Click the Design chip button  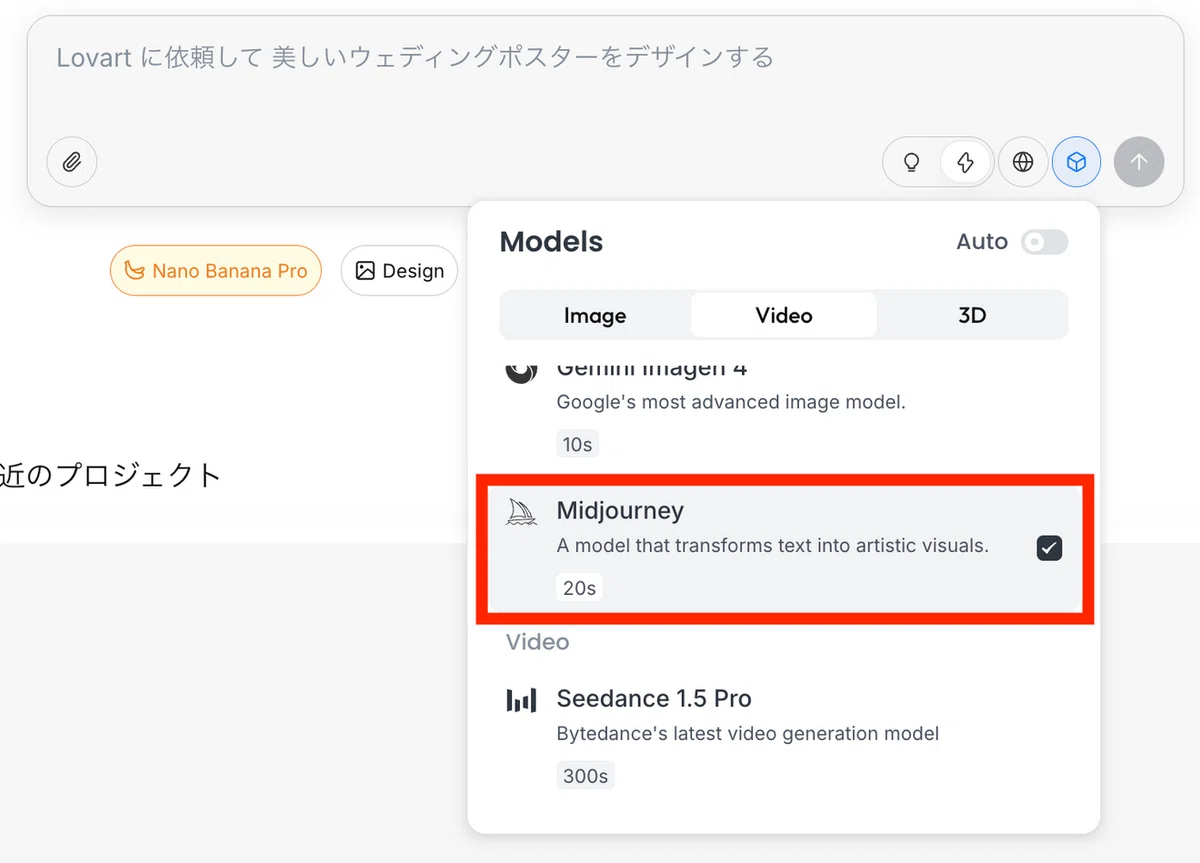(400, 271)
